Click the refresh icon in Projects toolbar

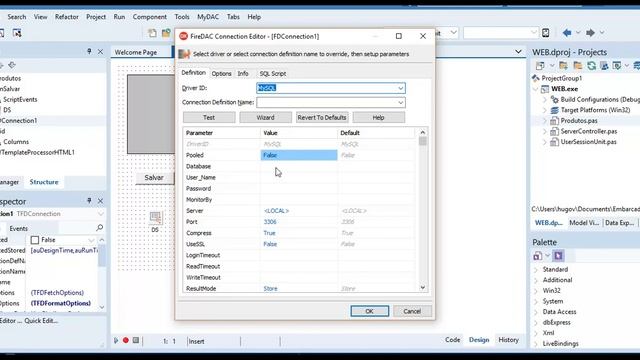pyautogui.click(x=591, y=65)
